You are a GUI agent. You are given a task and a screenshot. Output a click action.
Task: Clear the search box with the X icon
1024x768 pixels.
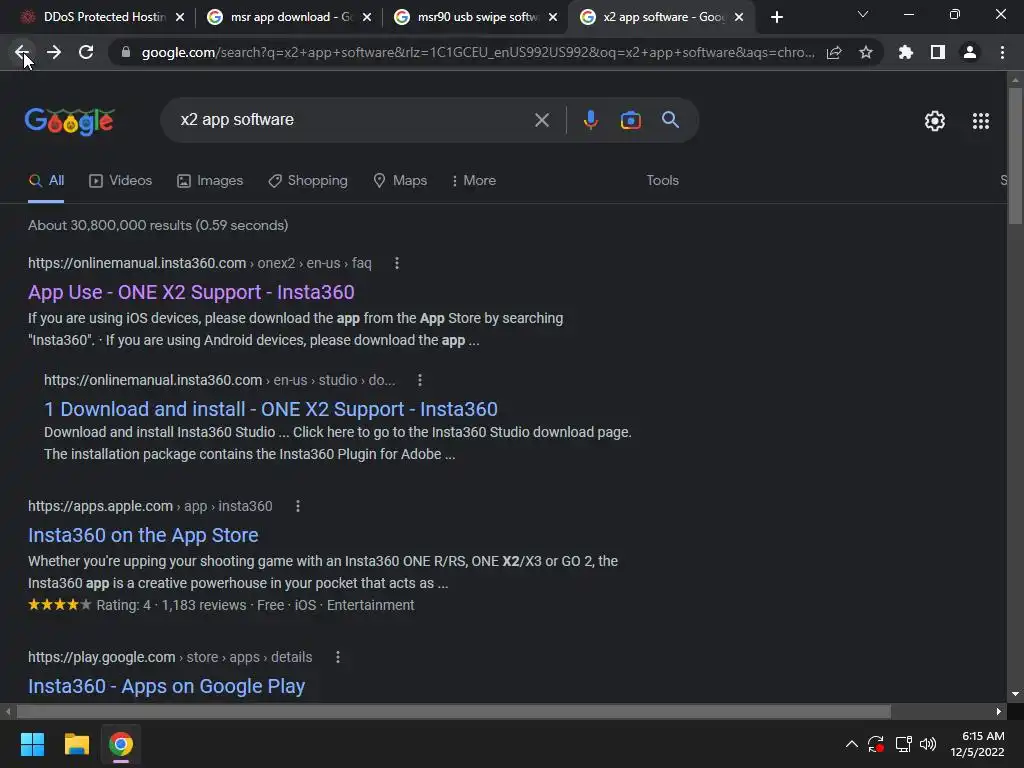pyautogui.click(x=542, y=120)
